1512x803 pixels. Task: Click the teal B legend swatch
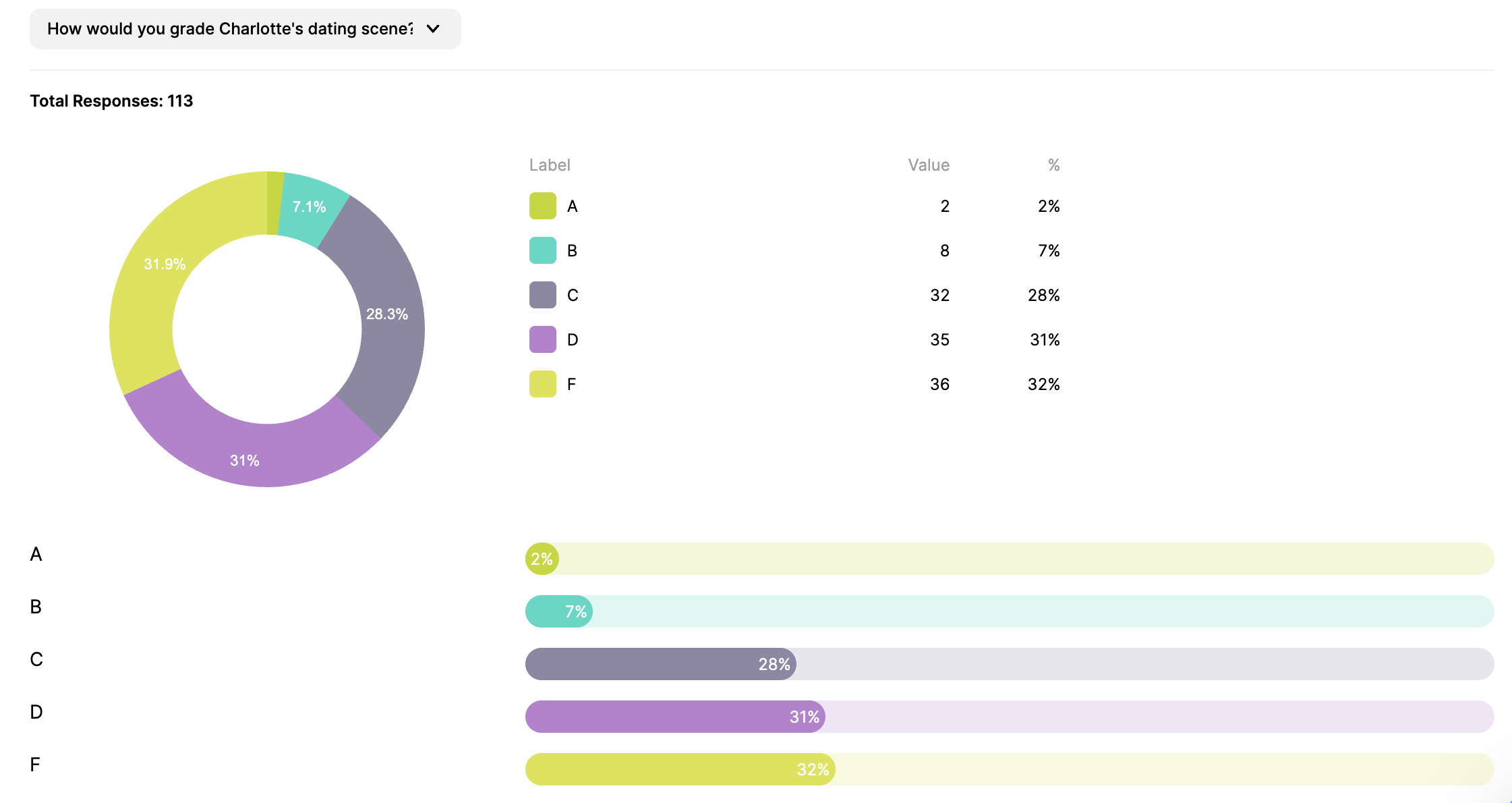click(542, 250)
